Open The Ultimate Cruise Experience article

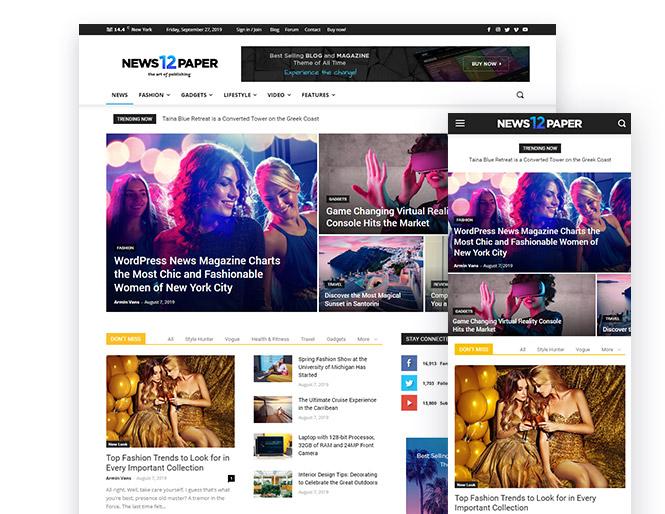click(x=337, y=404)
